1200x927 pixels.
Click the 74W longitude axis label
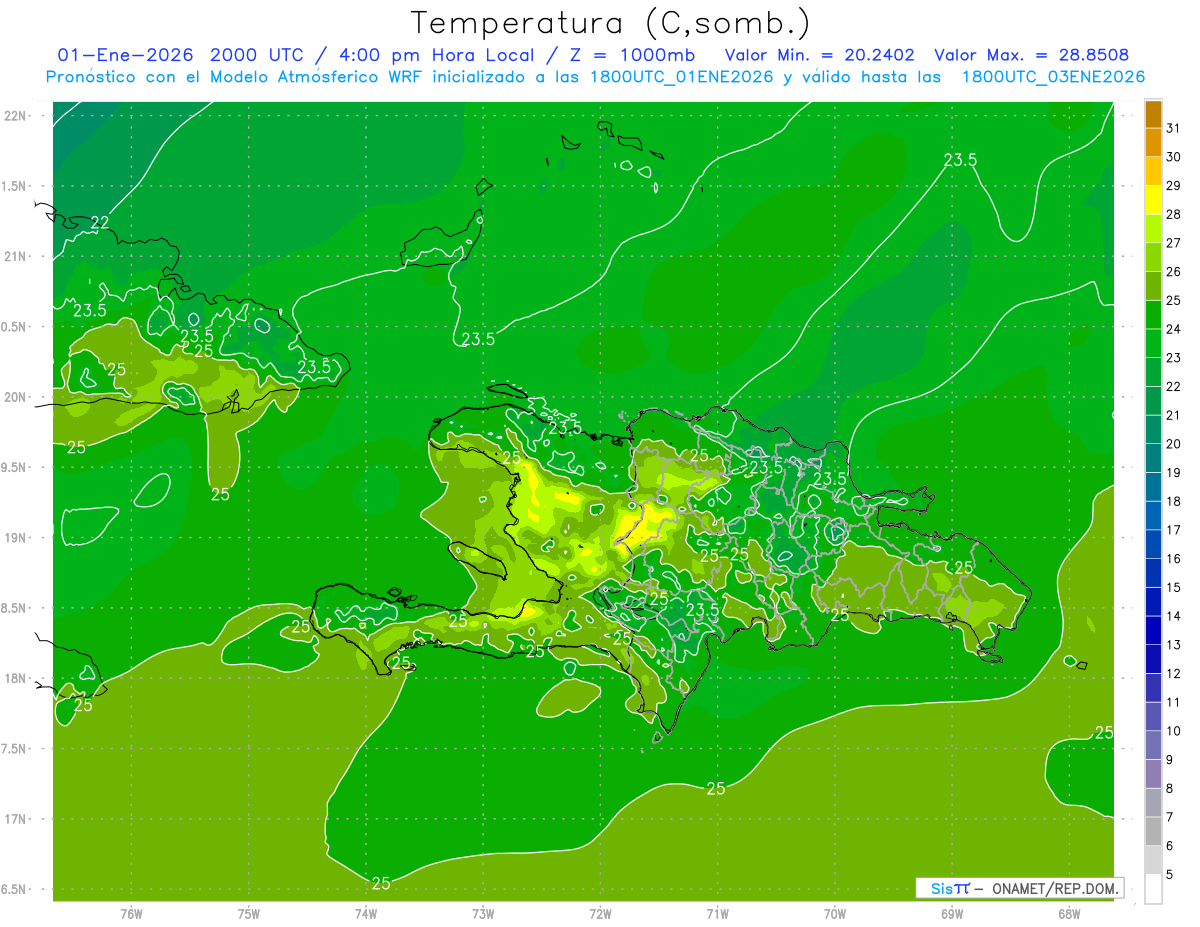[366, 914]
